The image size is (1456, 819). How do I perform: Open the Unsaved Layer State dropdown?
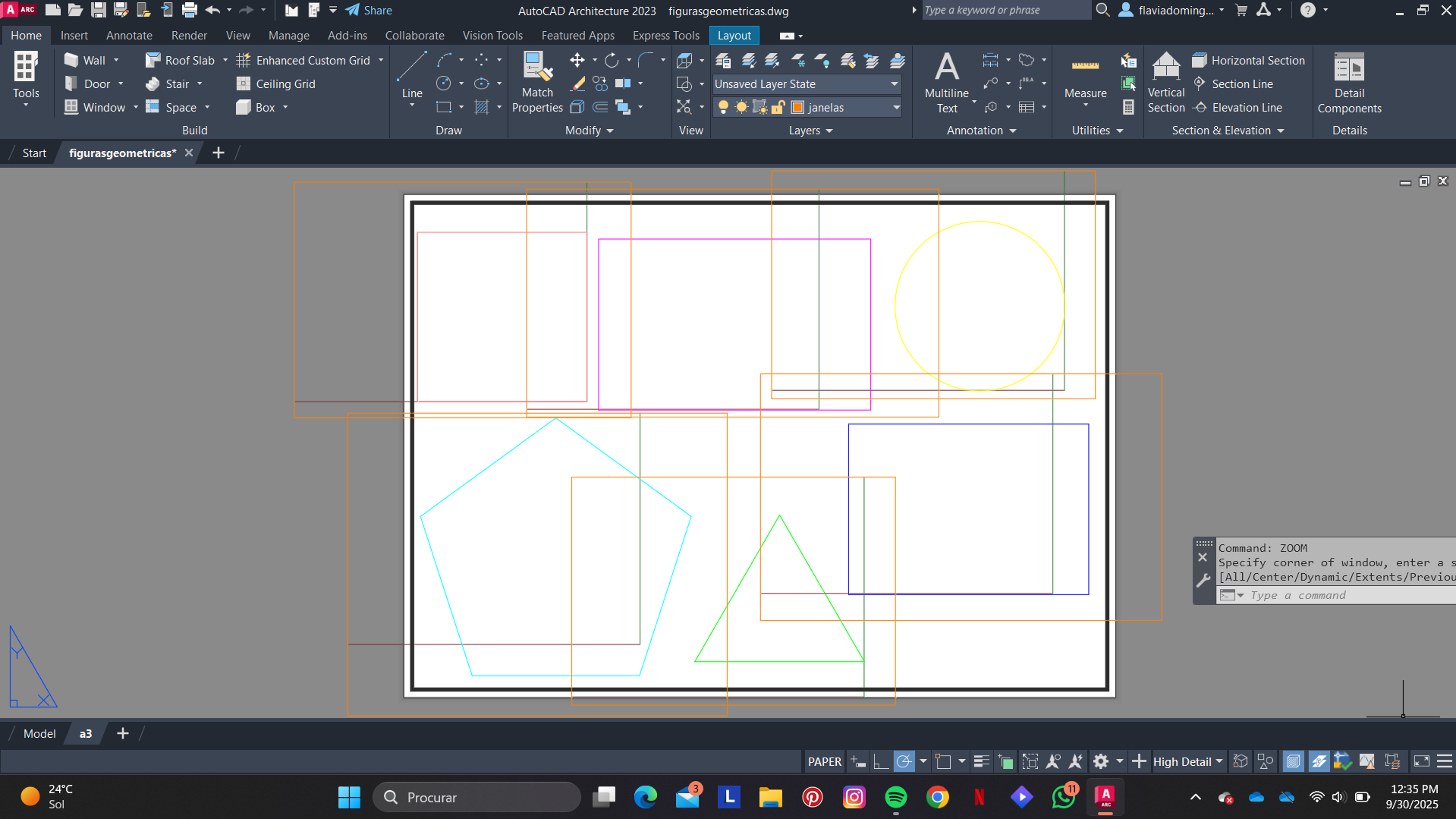(x=807, y=84)
